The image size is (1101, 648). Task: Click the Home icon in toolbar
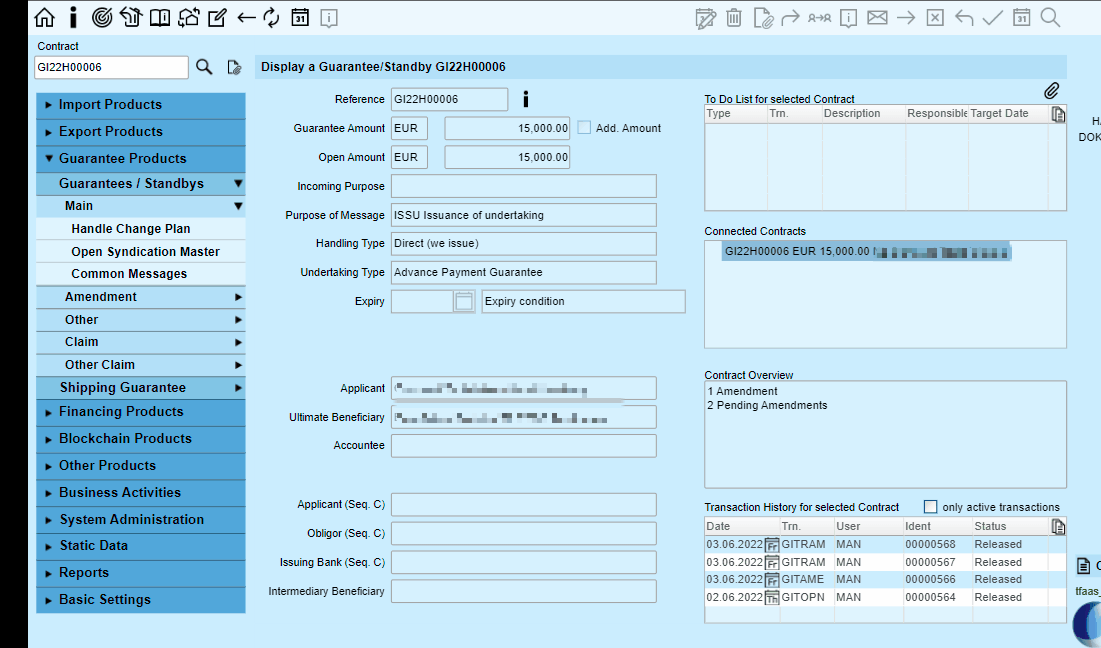coord(44,18)
